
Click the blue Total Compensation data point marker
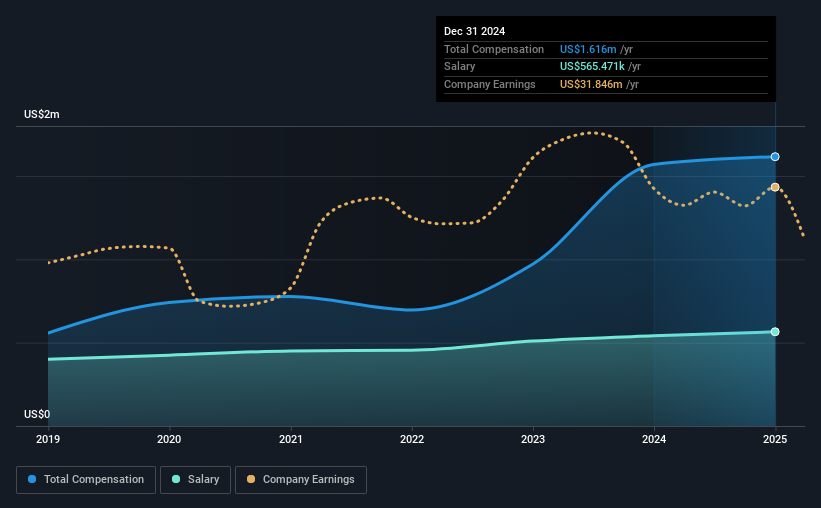click(775, 157)
